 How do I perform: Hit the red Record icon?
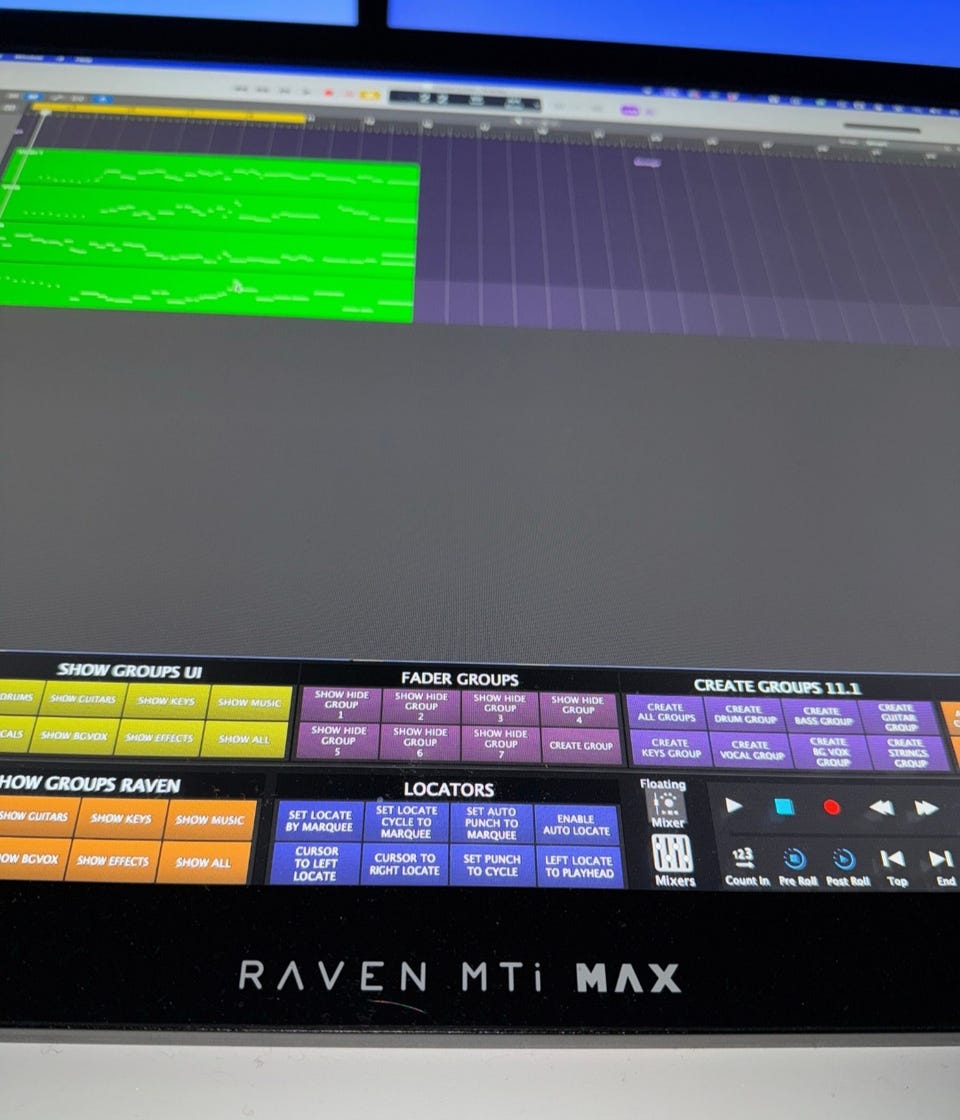pos(831,807)
